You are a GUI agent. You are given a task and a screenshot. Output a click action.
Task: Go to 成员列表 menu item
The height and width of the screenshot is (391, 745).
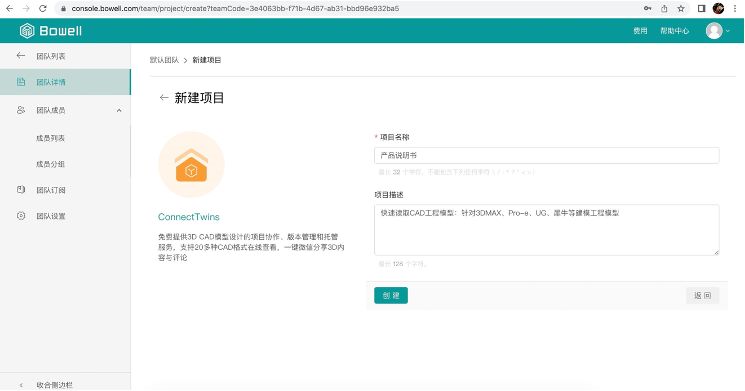pos(50,138)
